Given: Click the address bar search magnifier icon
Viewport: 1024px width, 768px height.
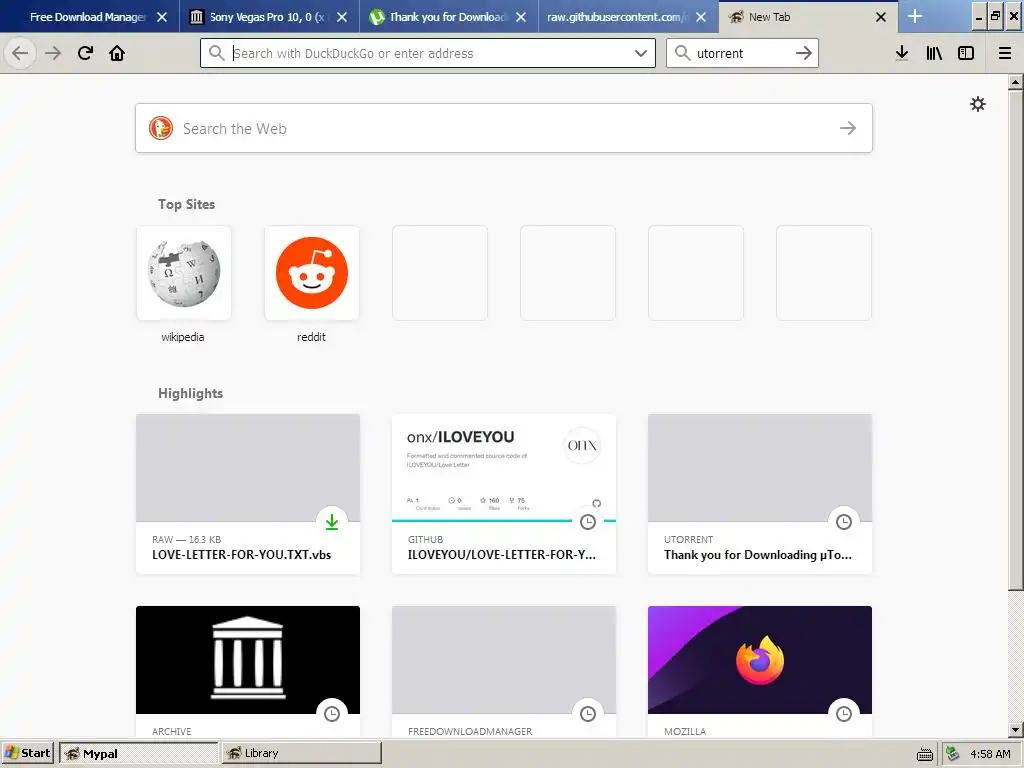Looking at the screenshot, I should click(217, 53).
